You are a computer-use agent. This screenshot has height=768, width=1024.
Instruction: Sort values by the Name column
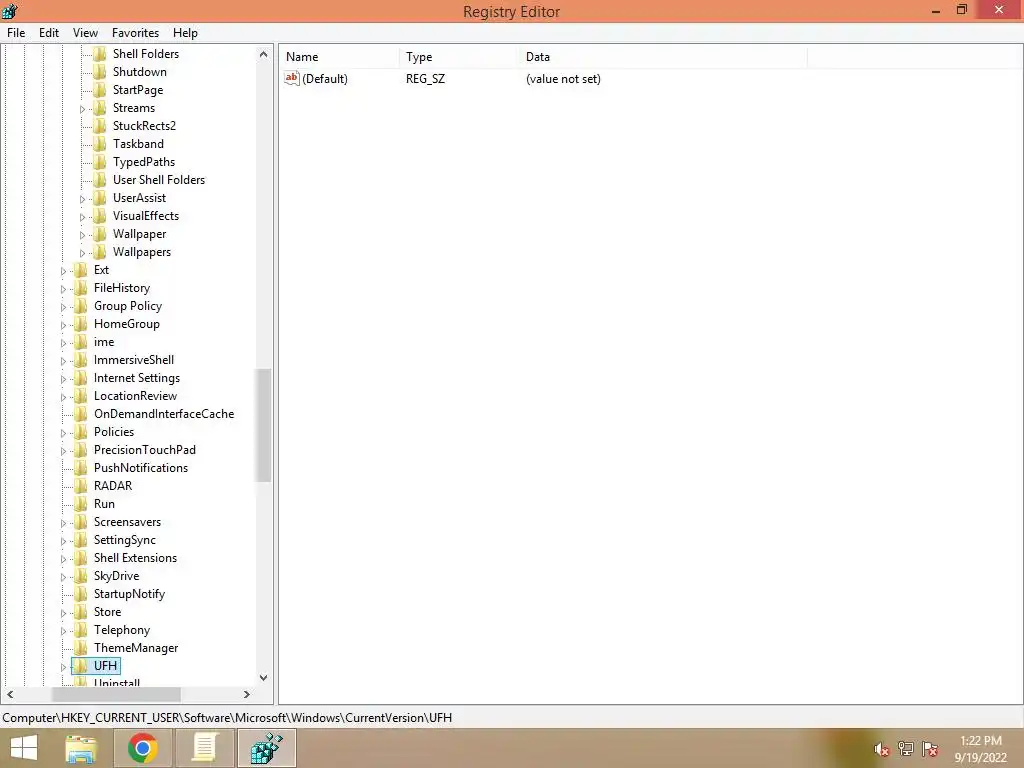coord(339,57)
